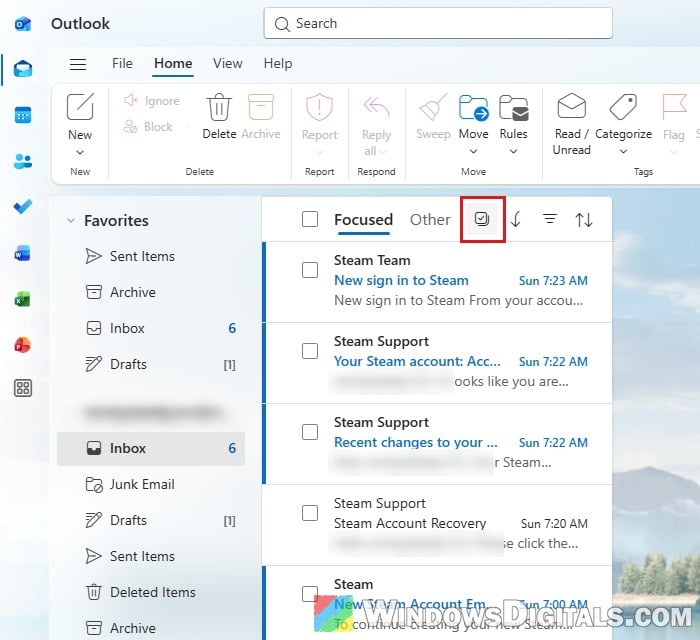Click the Move folder icon

click(x=474, y=107)
